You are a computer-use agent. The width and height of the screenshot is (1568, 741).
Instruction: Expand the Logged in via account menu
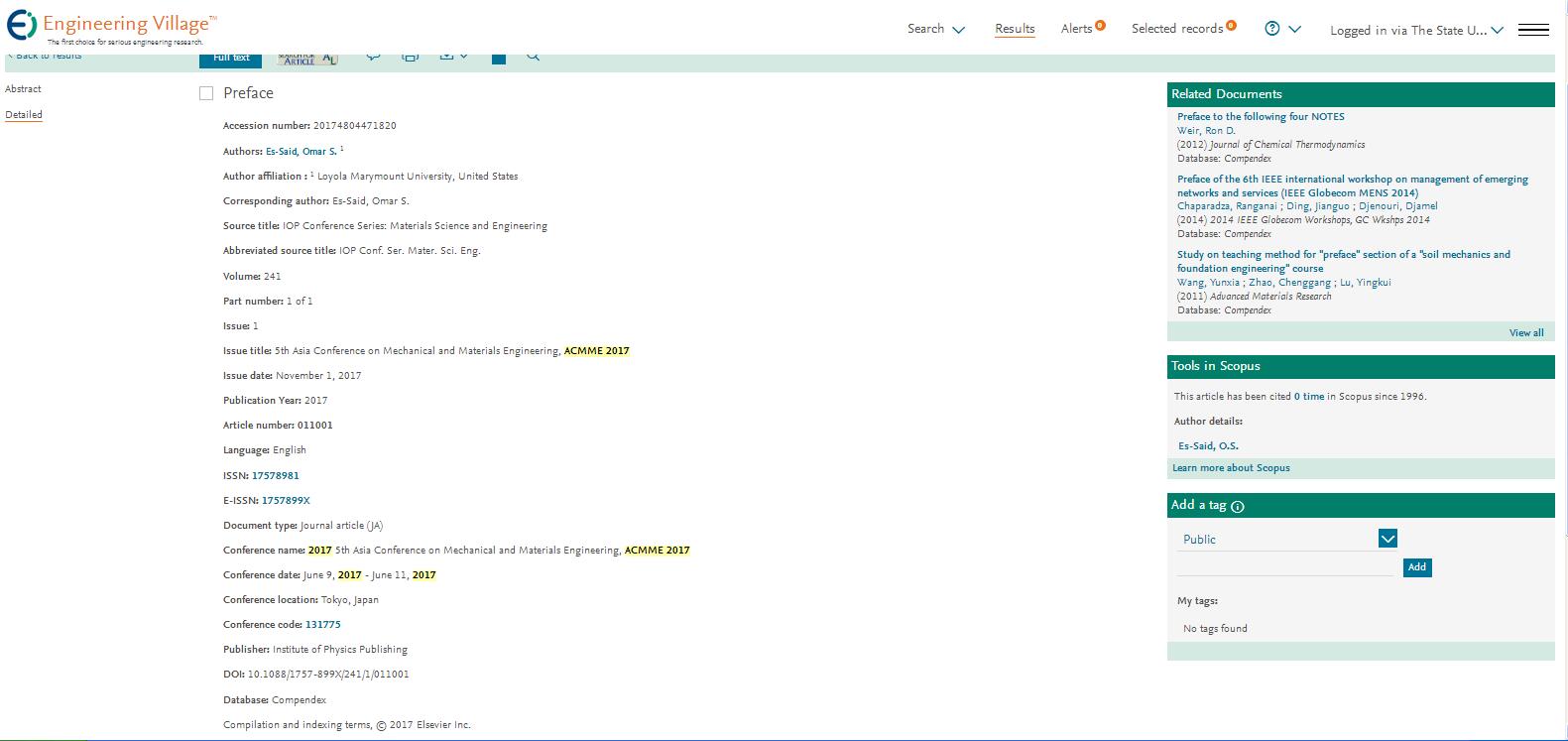click(x=1416, y=31)
